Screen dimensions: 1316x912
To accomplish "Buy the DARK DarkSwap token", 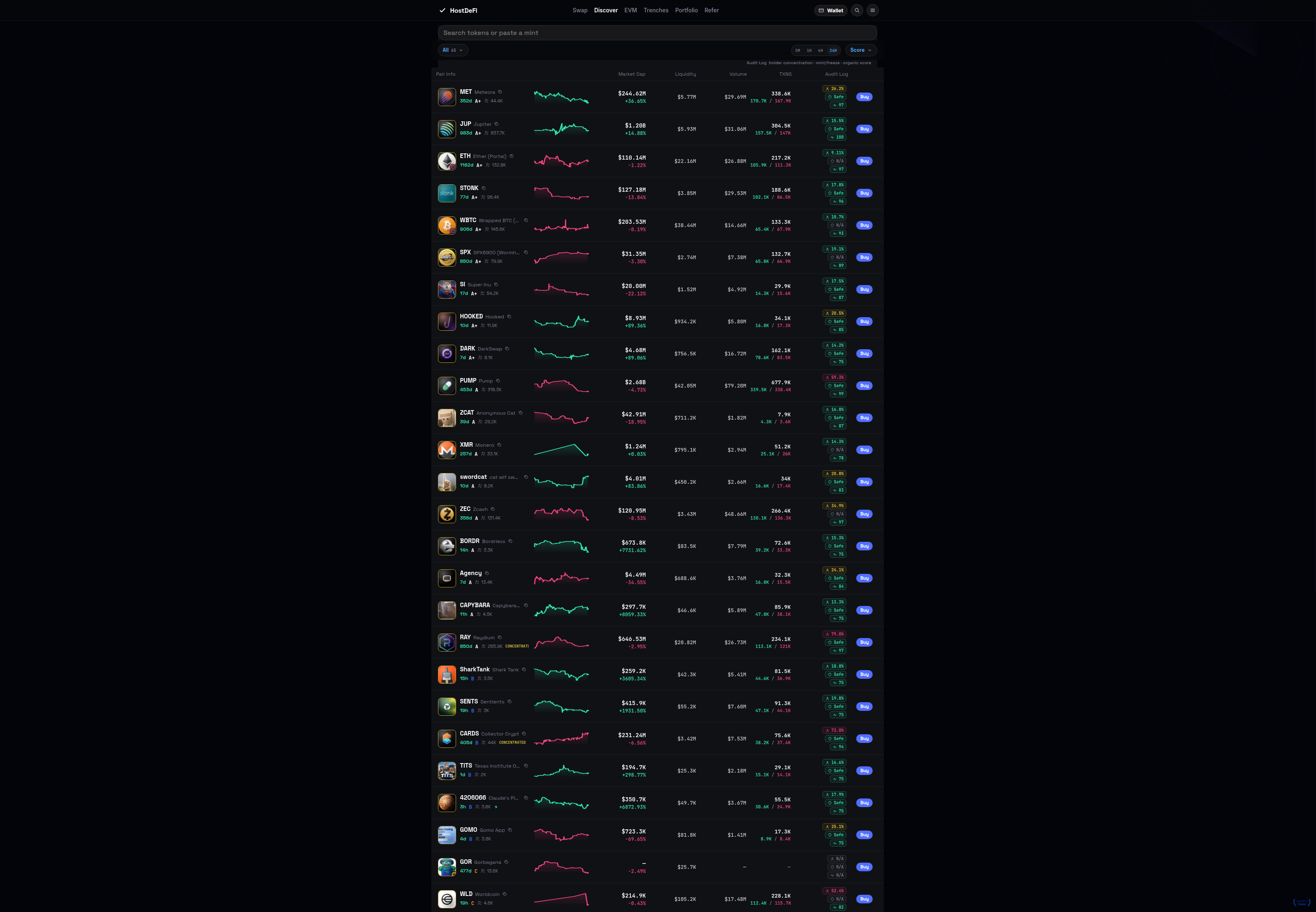I will tap(864, 354).
